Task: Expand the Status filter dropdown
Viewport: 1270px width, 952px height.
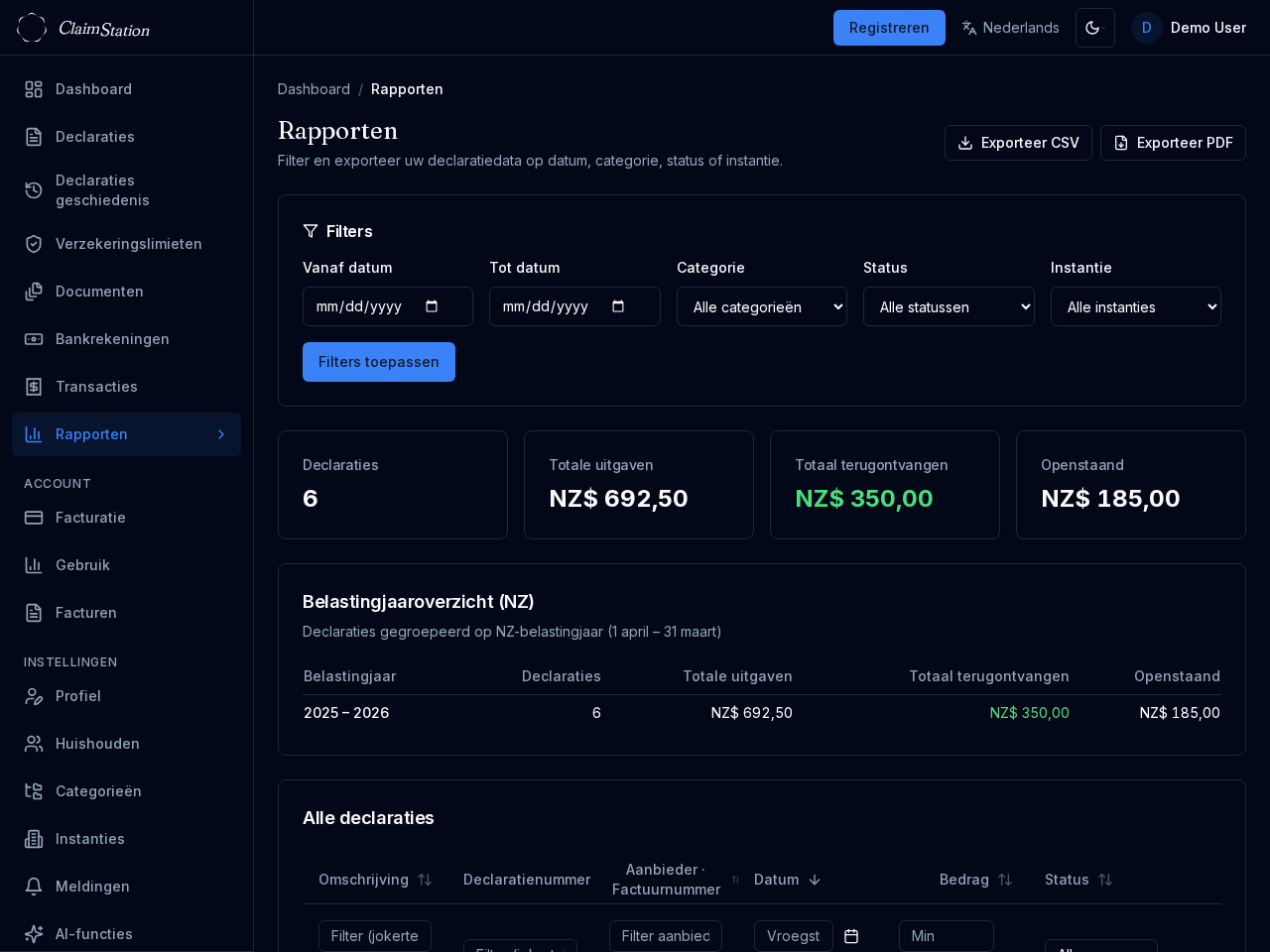Action: pyautogui.click(x=948, y=306)
